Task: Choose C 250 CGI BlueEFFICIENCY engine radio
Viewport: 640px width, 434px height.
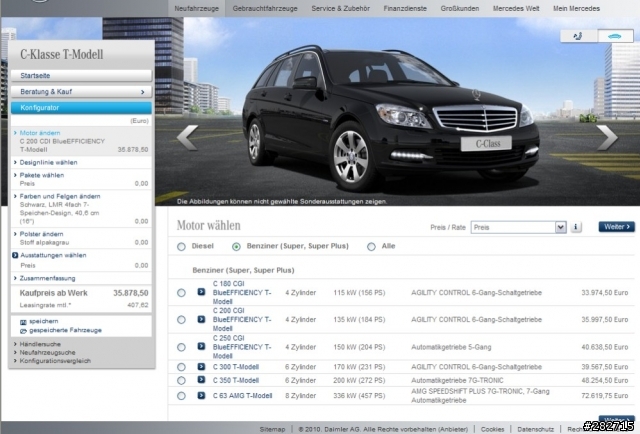Action: tap(181, 347)
